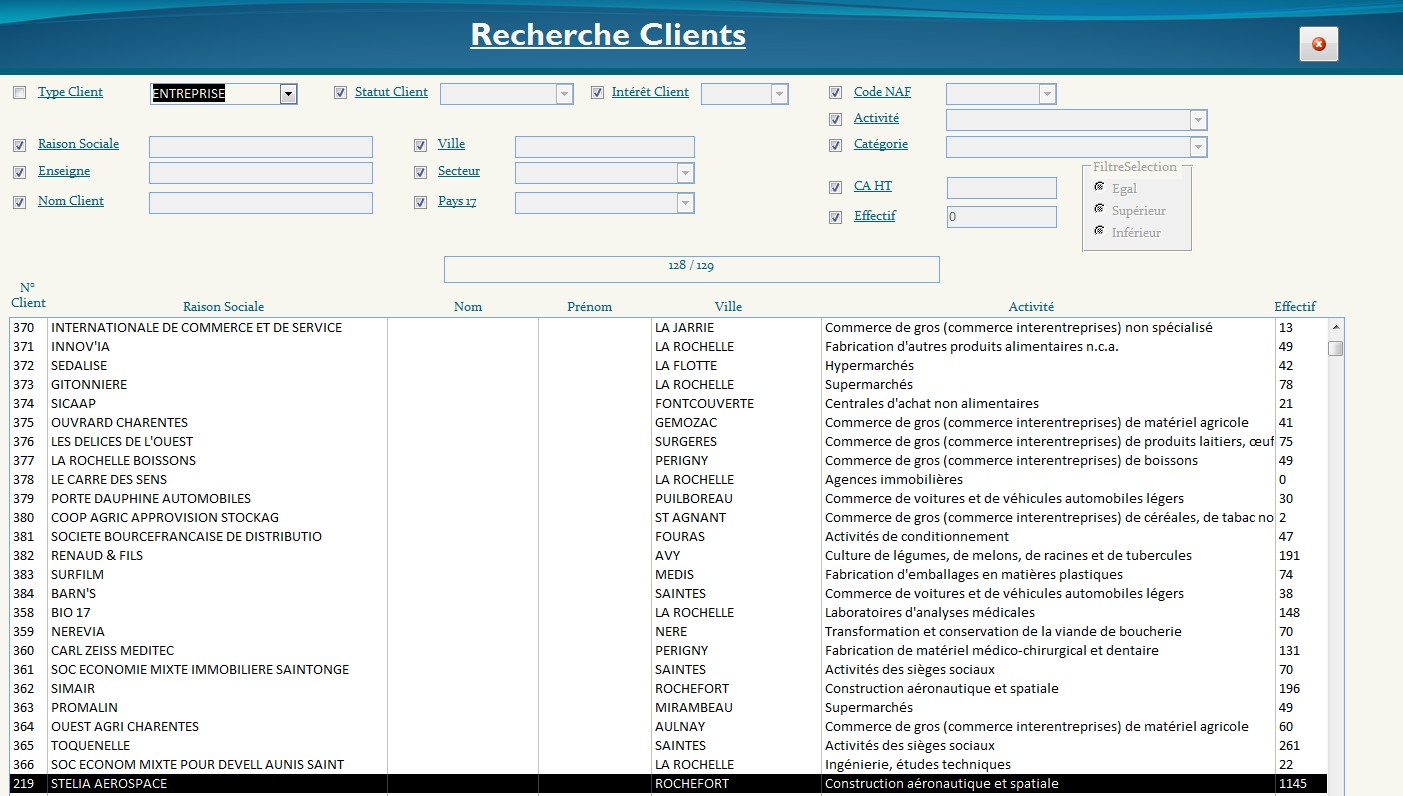The width and height of the screenshot is (1403, 796).
Task: Uncheck the Activité filter checkbox
Action: pyautogui.click(x=836, y=120)
